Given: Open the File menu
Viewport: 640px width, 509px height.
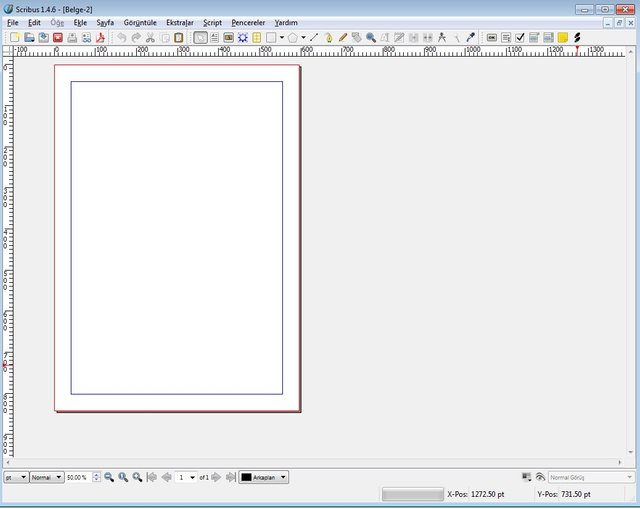Looking at the screenshot, I should [x=13, y=23].
